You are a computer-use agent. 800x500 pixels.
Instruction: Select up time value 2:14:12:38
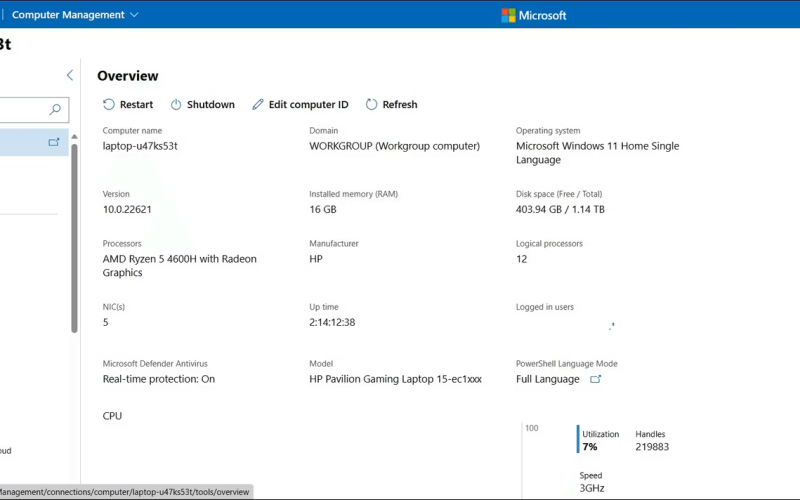tap(332, 322)
